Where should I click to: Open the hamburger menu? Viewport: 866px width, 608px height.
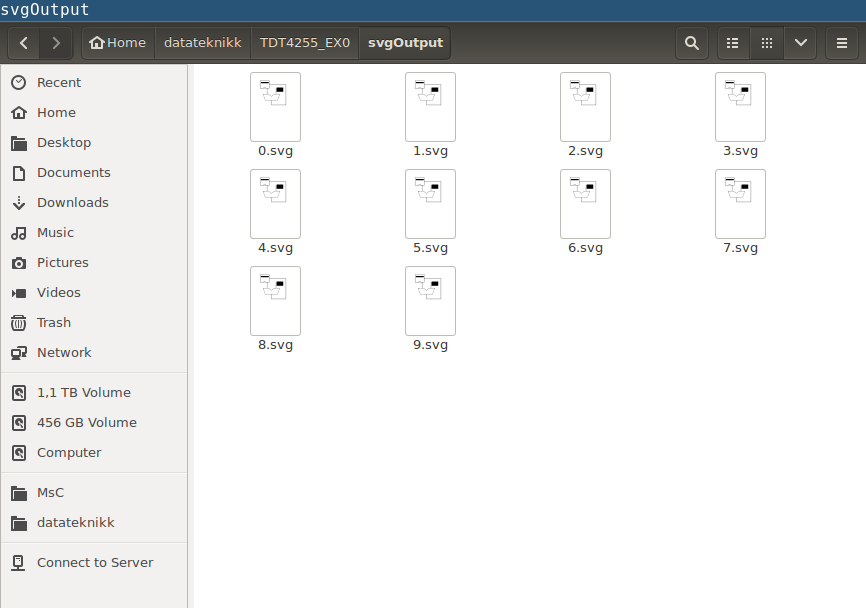pyautogui.click(x=842, y=43)
